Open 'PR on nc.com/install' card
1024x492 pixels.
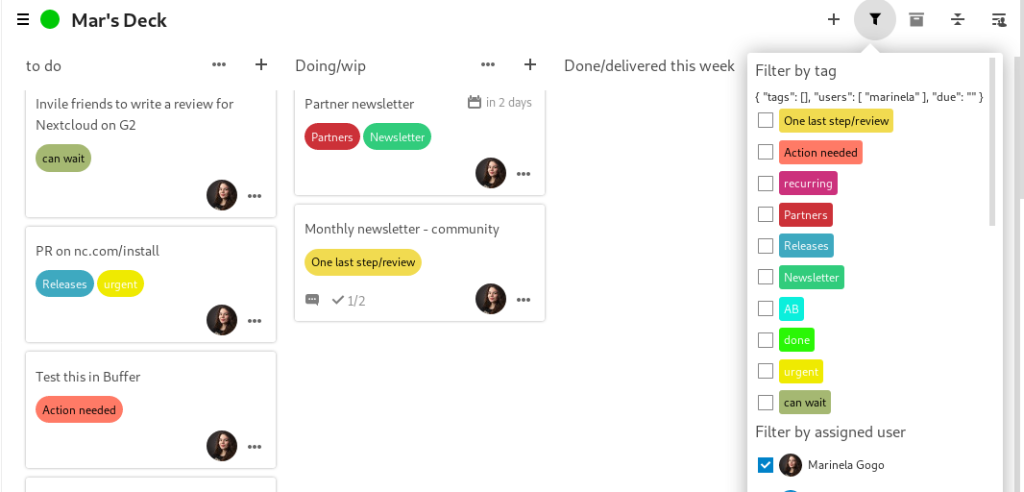pyautogui.click(x=97, y=251)
